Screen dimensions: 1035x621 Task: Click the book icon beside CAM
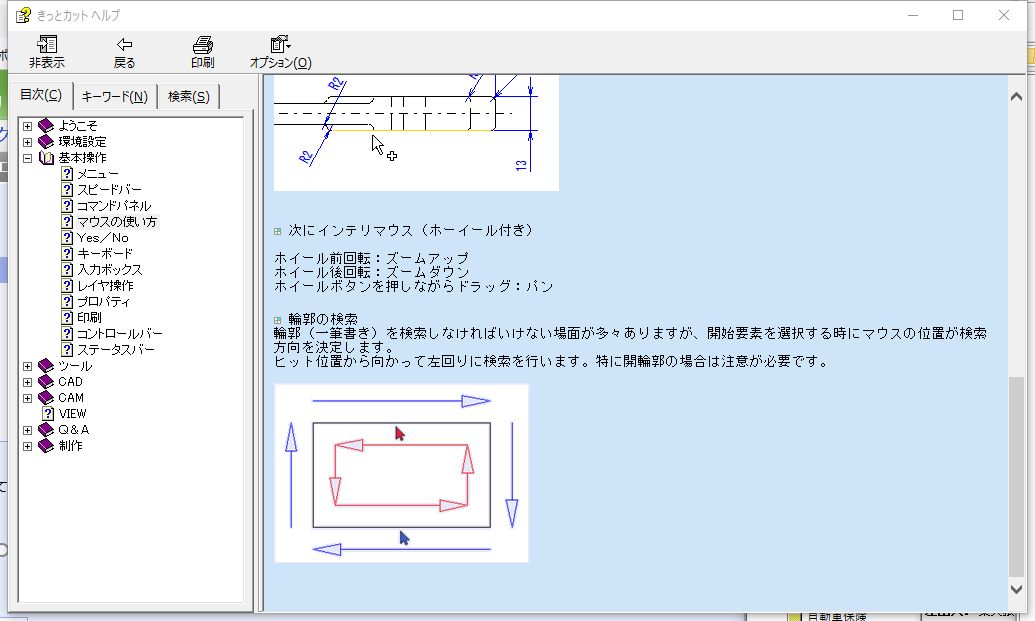(x=46, y=397)
